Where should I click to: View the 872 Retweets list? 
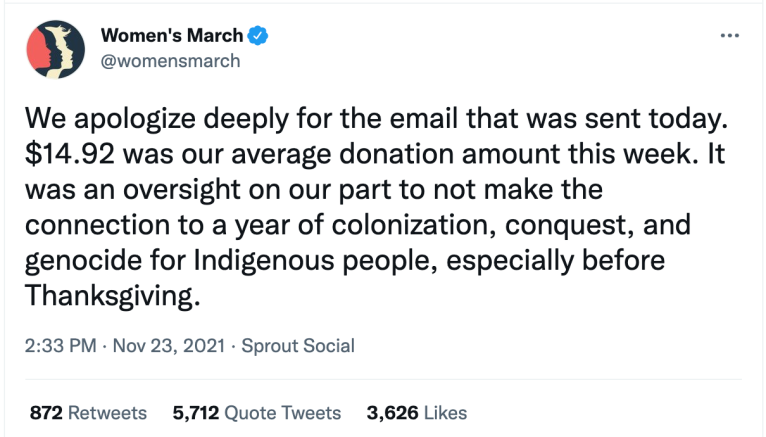[x=88, y=412]
